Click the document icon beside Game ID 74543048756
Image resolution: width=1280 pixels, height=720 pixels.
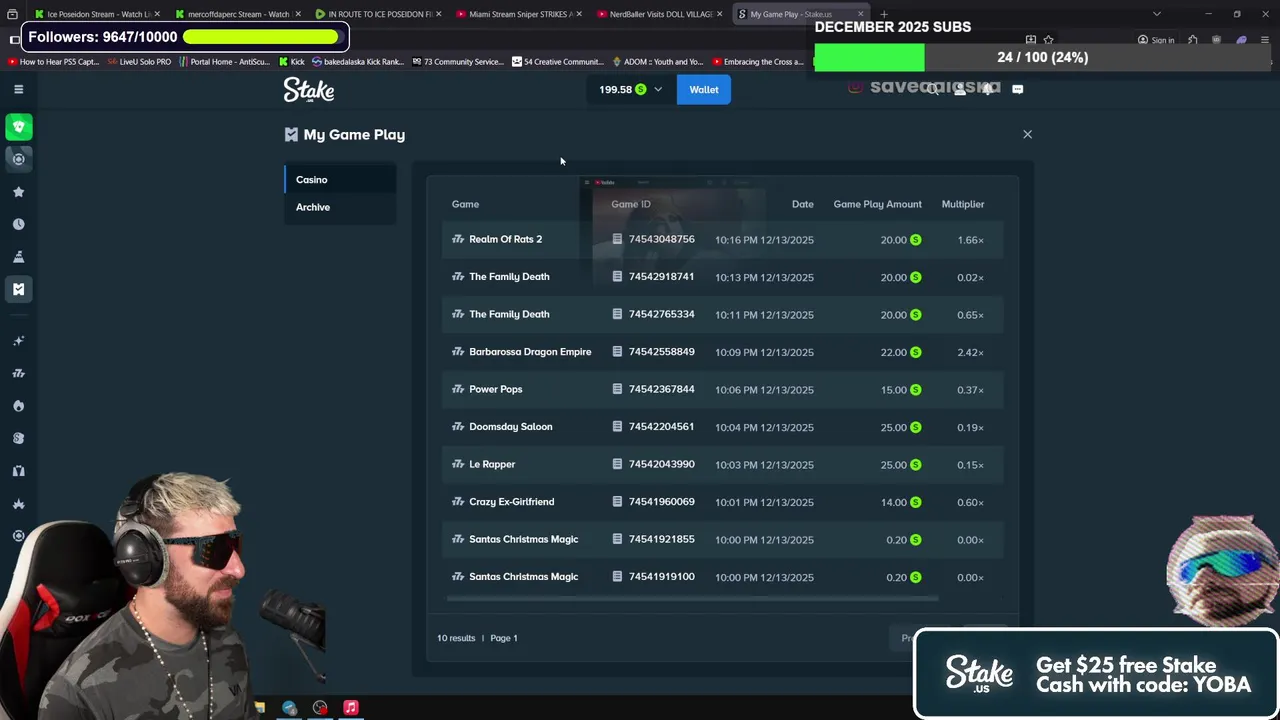coord(617,239)
